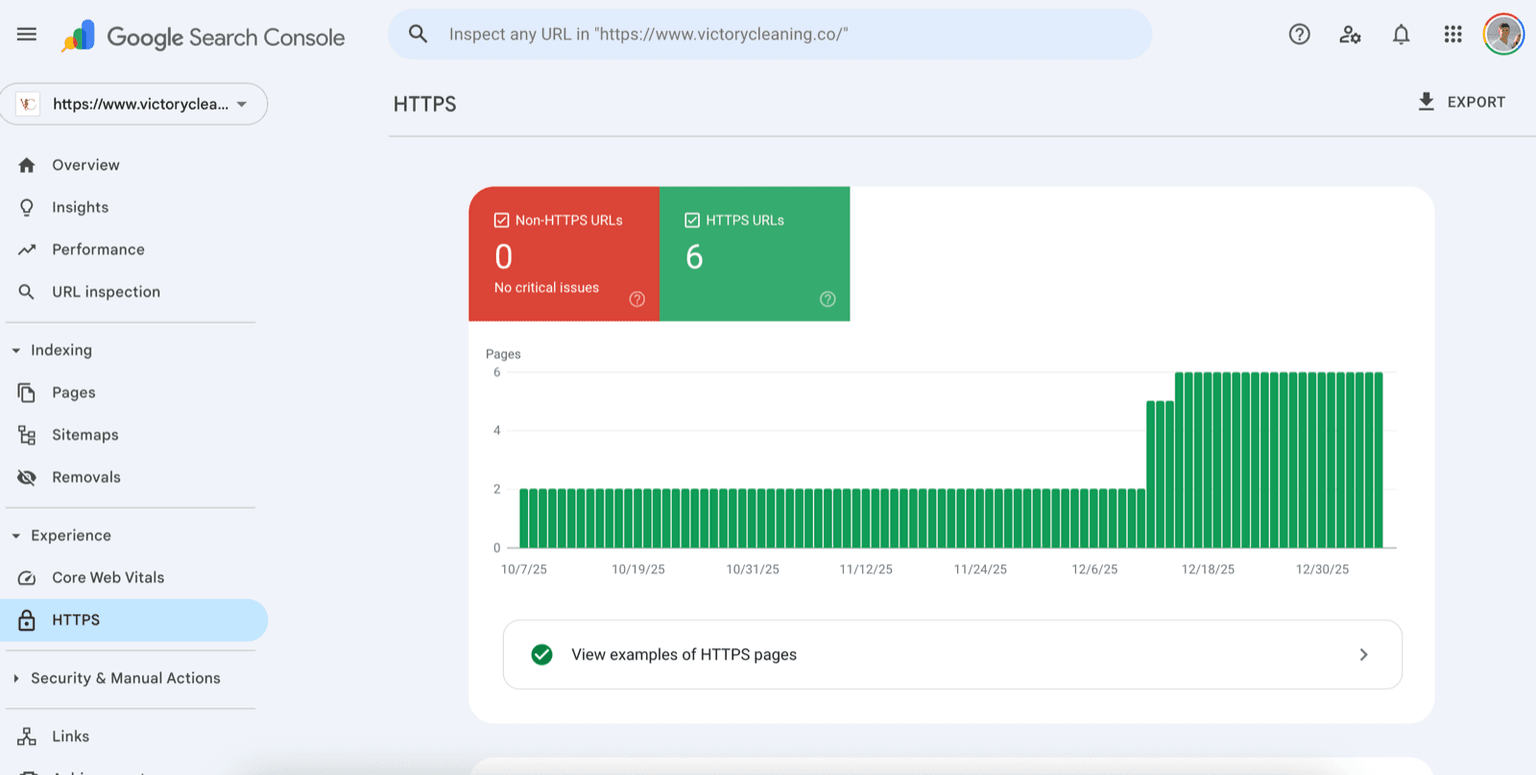Open the Performance report
1536x775 pixels.
[x=98, y=250]
